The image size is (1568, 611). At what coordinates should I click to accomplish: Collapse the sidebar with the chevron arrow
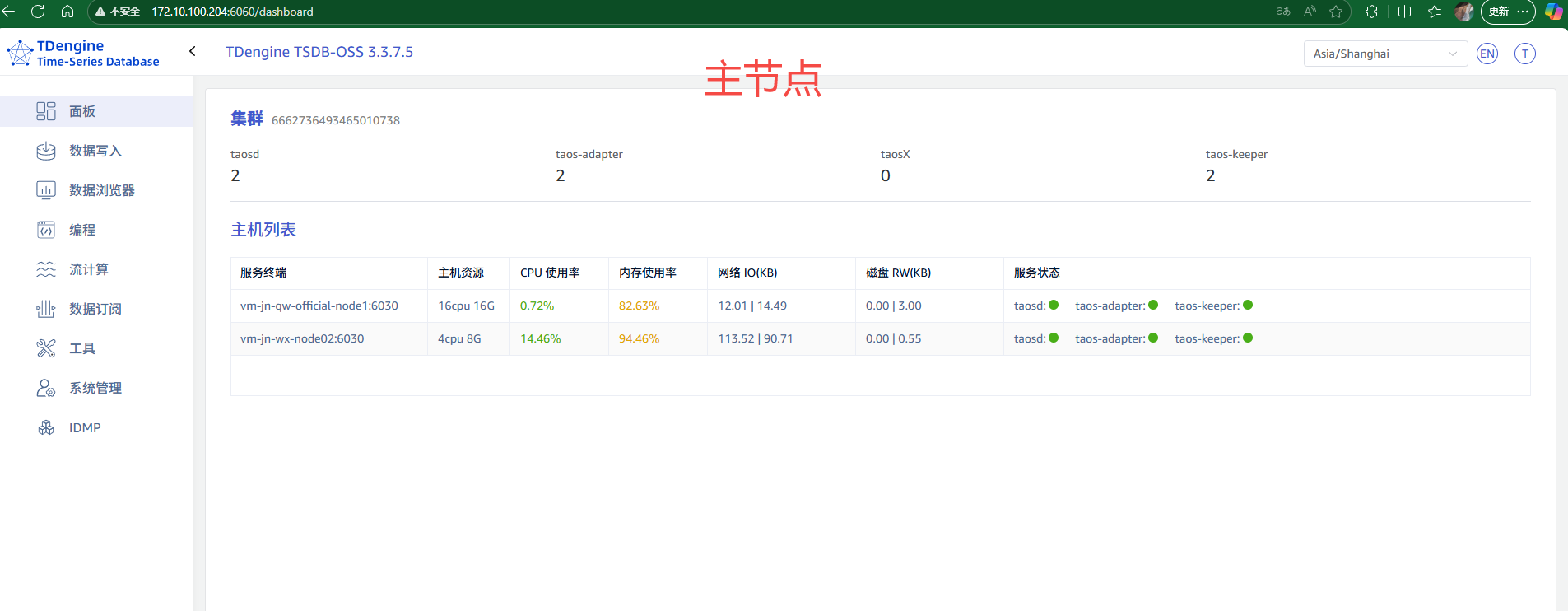click(193, 51)
